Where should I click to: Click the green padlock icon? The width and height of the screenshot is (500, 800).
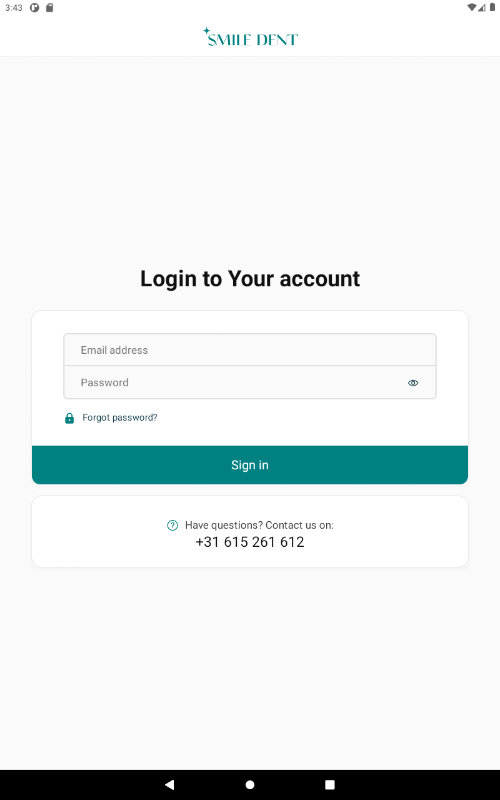tap(69, 418)
